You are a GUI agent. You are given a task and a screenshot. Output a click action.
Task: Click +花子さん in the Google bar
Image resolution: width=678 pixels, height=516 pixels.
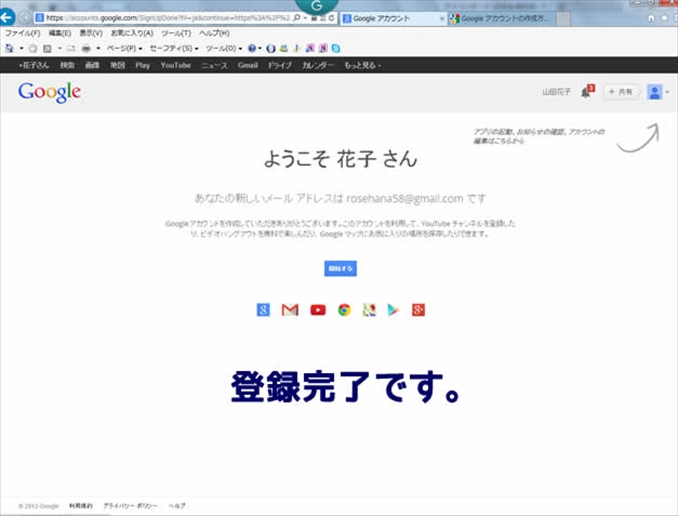coord(34,65)
